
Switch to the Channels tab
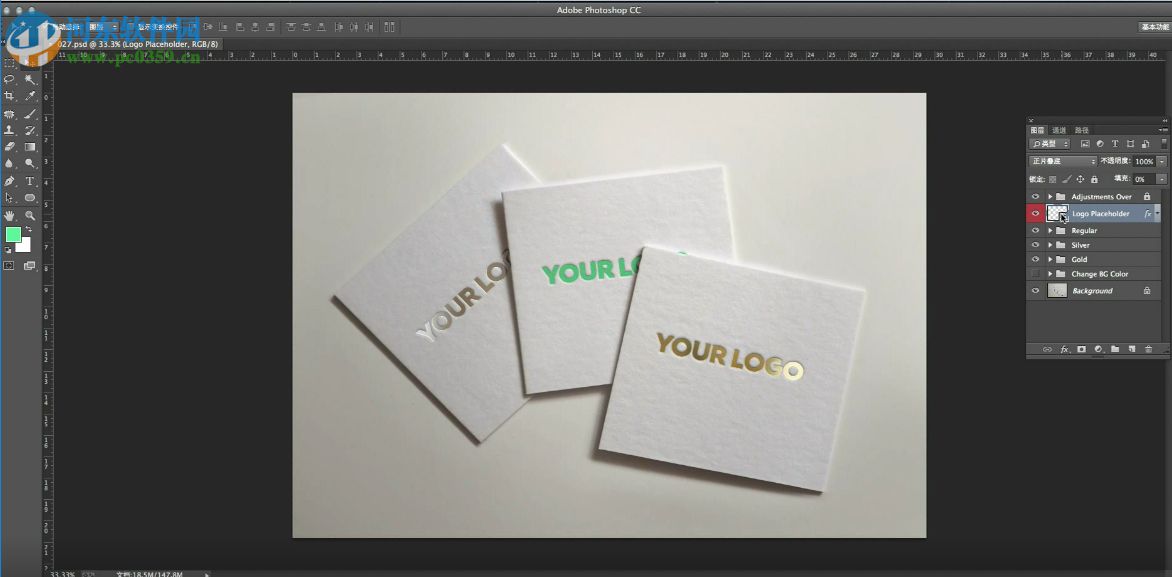[x=1059, y=130]
